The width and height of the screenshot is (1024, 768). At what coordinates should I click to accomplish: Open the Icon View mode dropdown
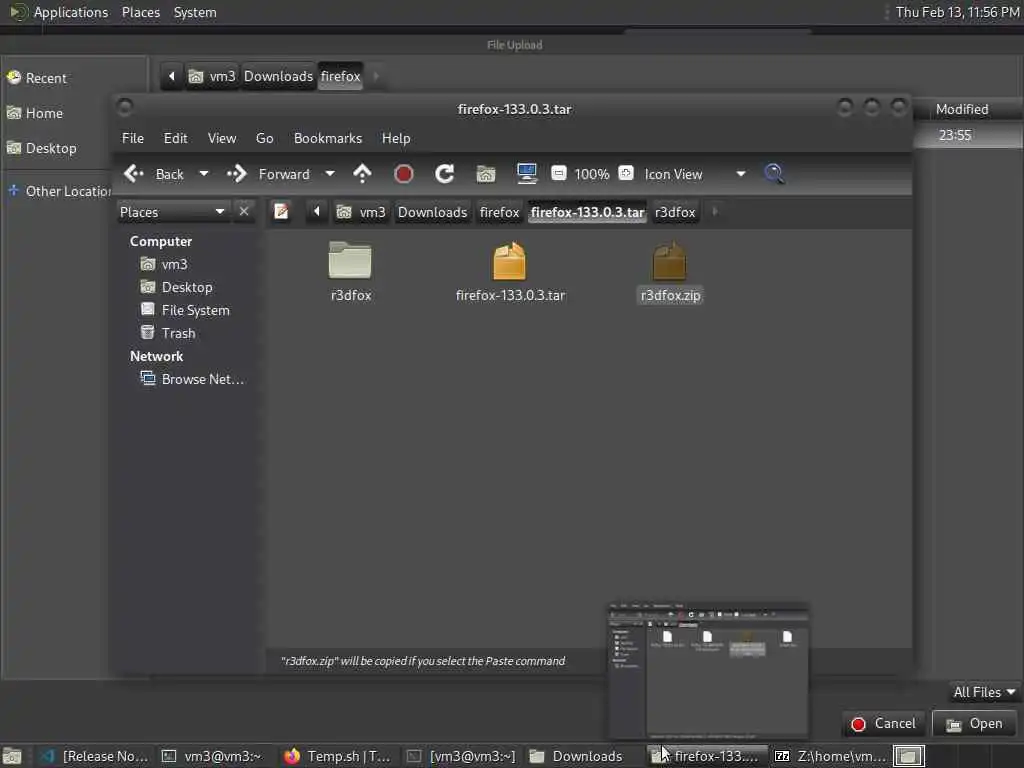pyautogui.click(x=695, y=174)
